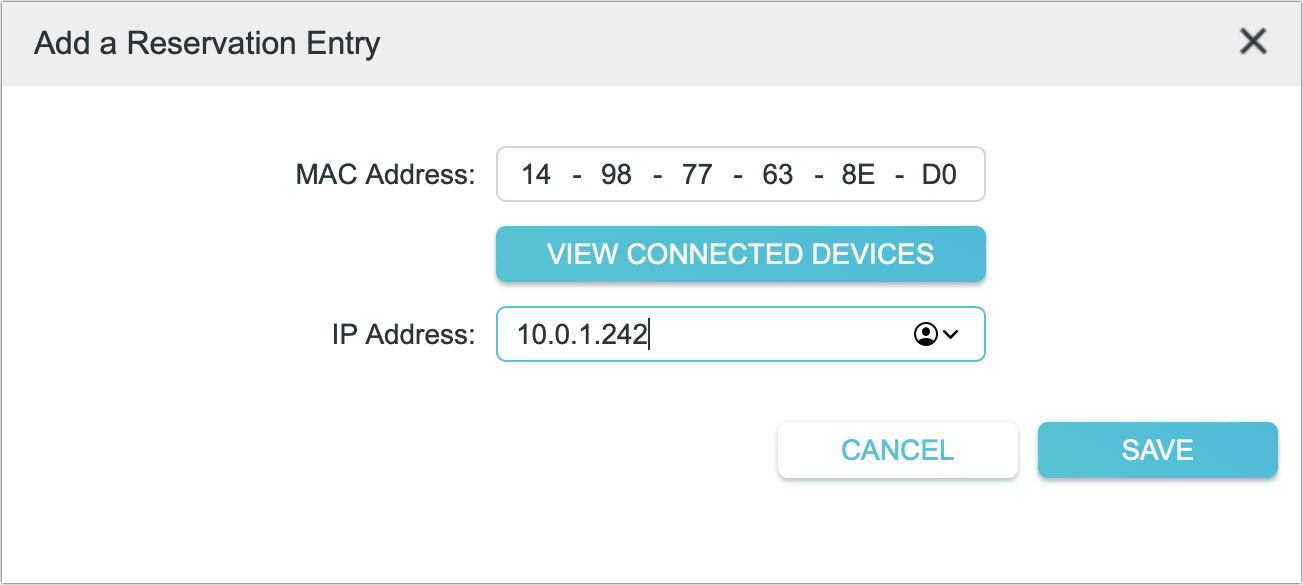The image size is (1303, 585).
Task: Click the MAC octet field showing 98
Action: [616, 175]
